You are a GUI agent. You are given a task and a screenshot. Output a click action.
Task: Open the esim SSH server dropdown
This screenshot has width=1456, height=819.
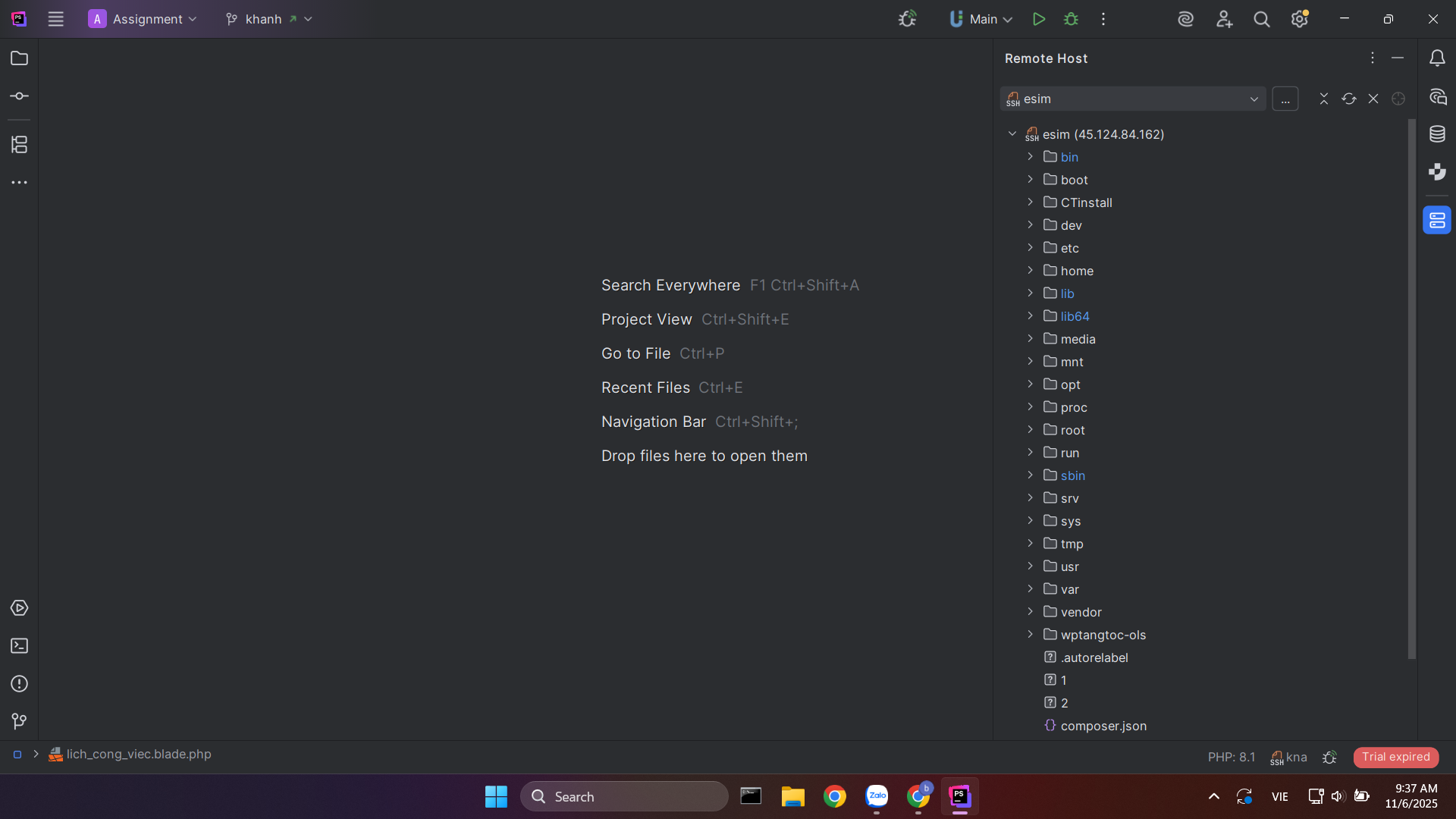(x=1133, y=99)
